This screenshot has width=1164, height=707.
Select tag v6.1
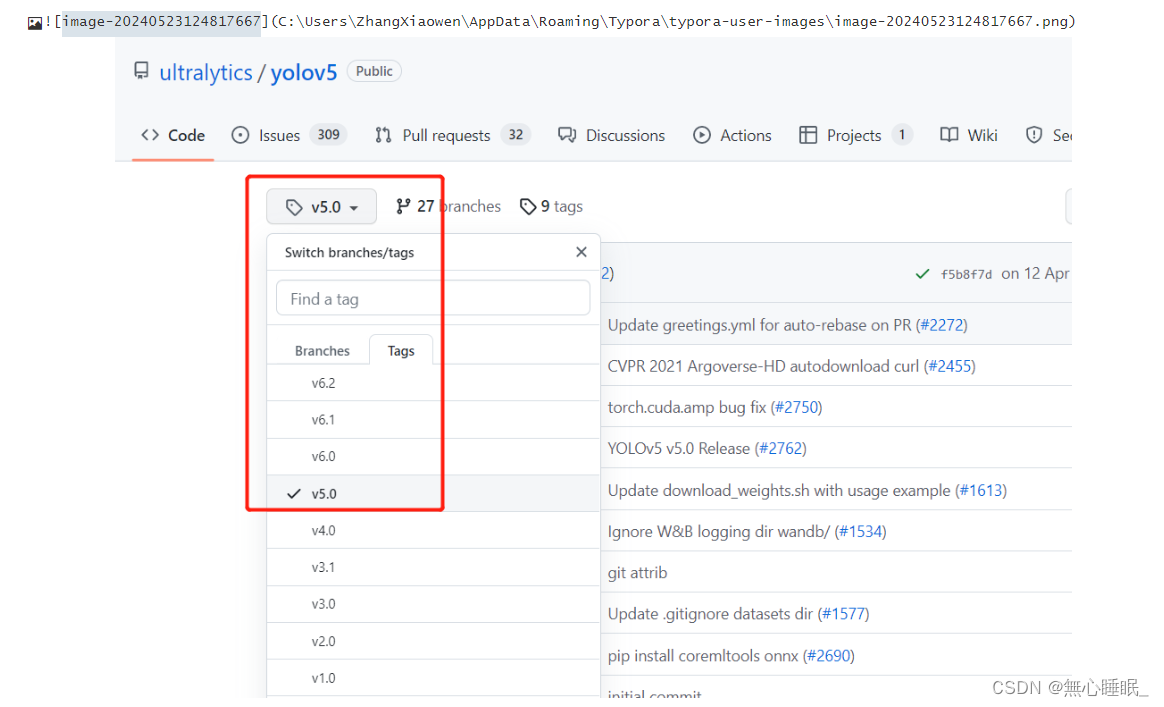click(433, 420)
